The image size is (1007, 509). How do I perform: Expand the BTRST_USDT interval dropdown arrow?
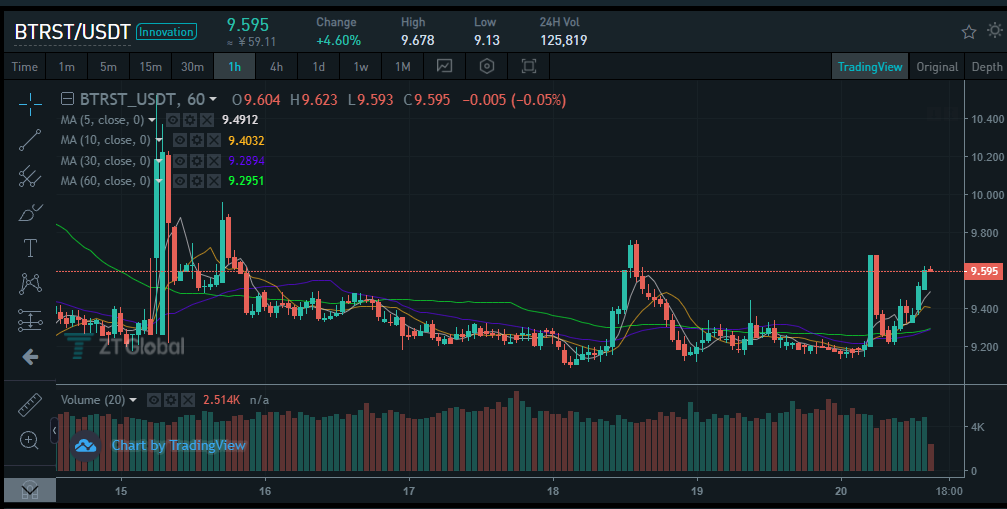(x=213, y=99)
